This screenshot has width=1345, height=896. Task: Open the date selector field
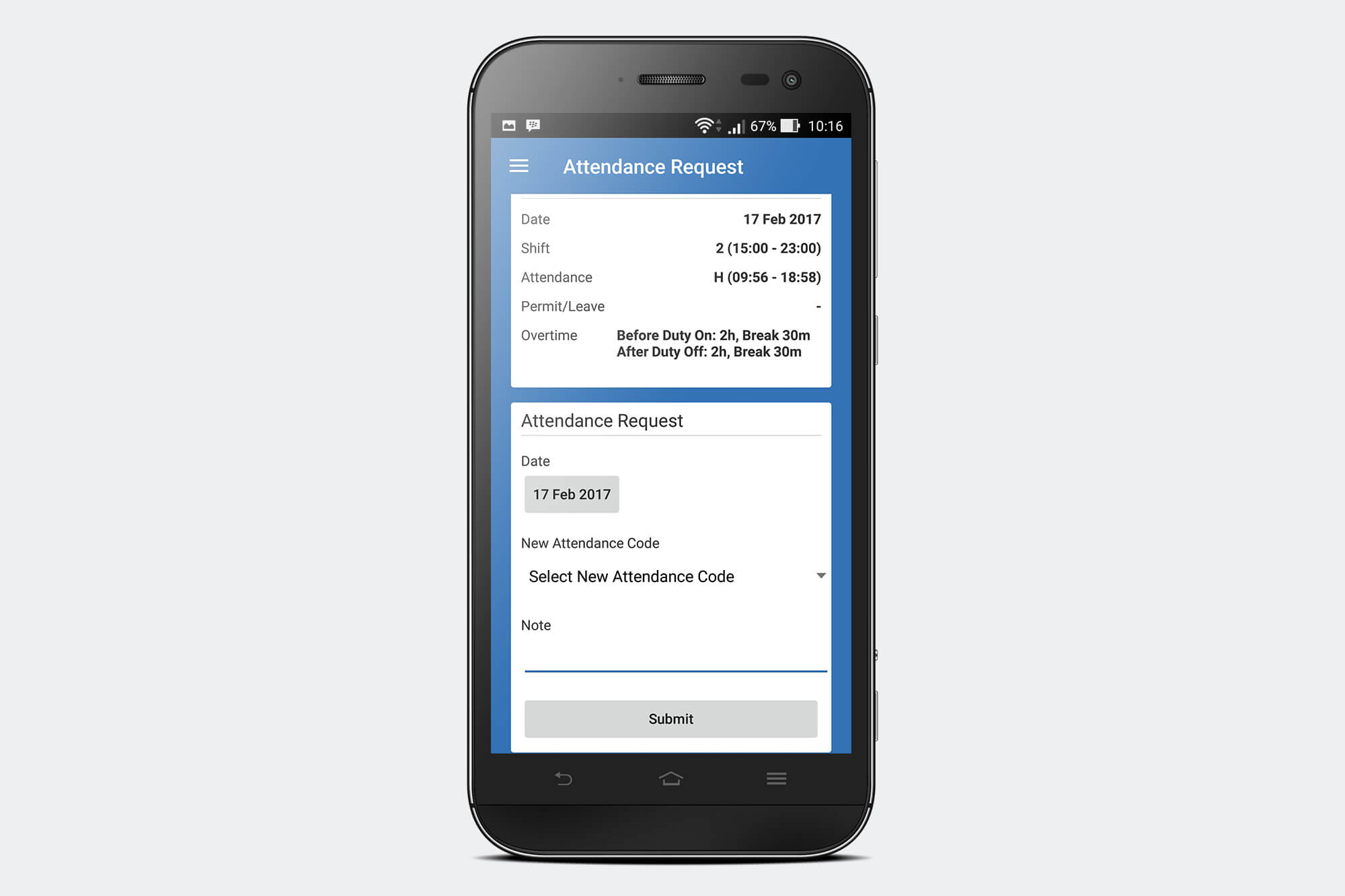coord(572,494)
